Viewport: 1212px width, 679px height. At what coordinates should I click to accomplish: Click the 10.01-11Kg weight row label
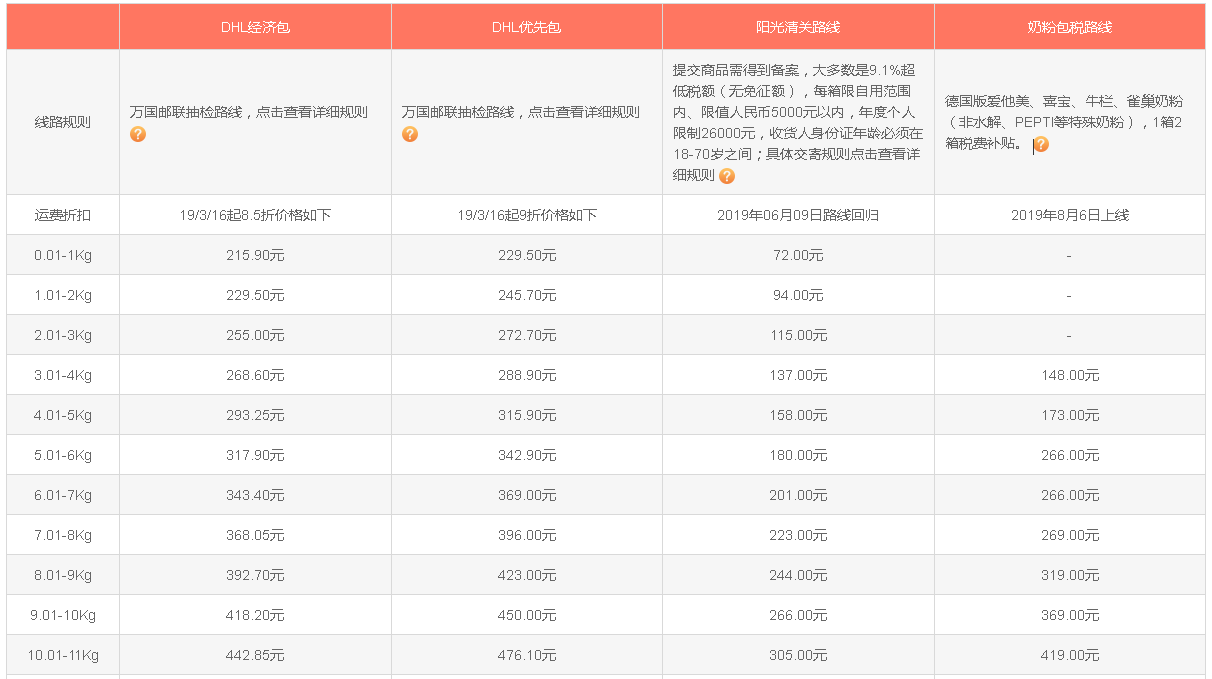63,655
